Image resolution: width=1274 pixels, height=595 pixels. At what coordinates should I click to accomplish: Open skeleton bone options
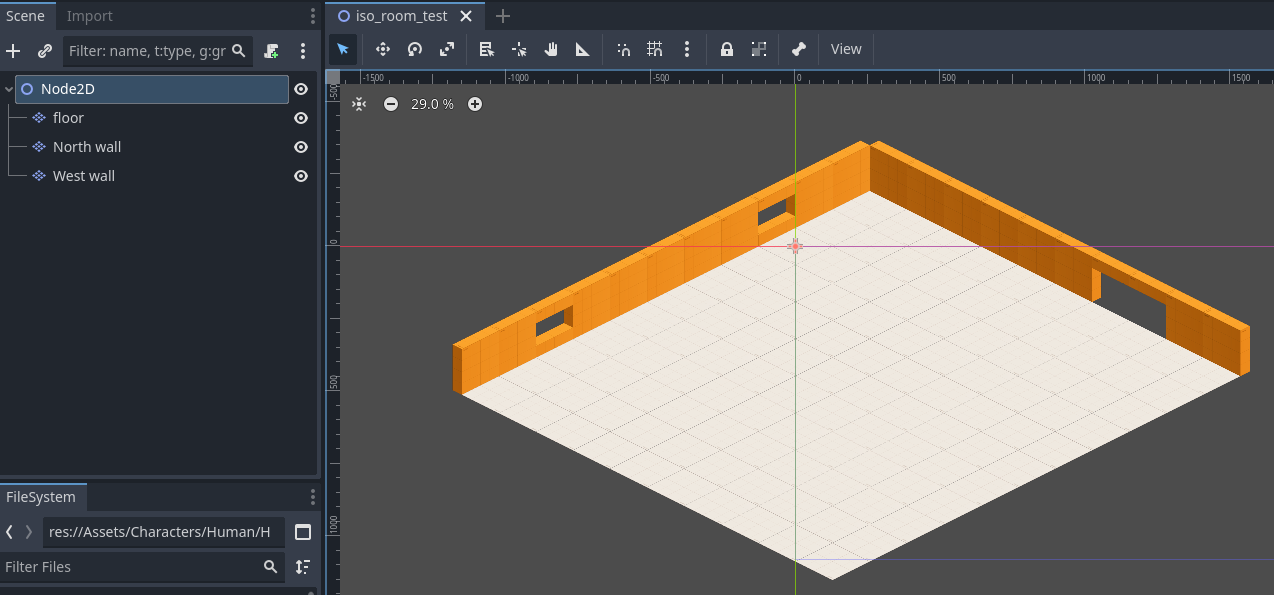pyautogui.click(x=798, y=49)
